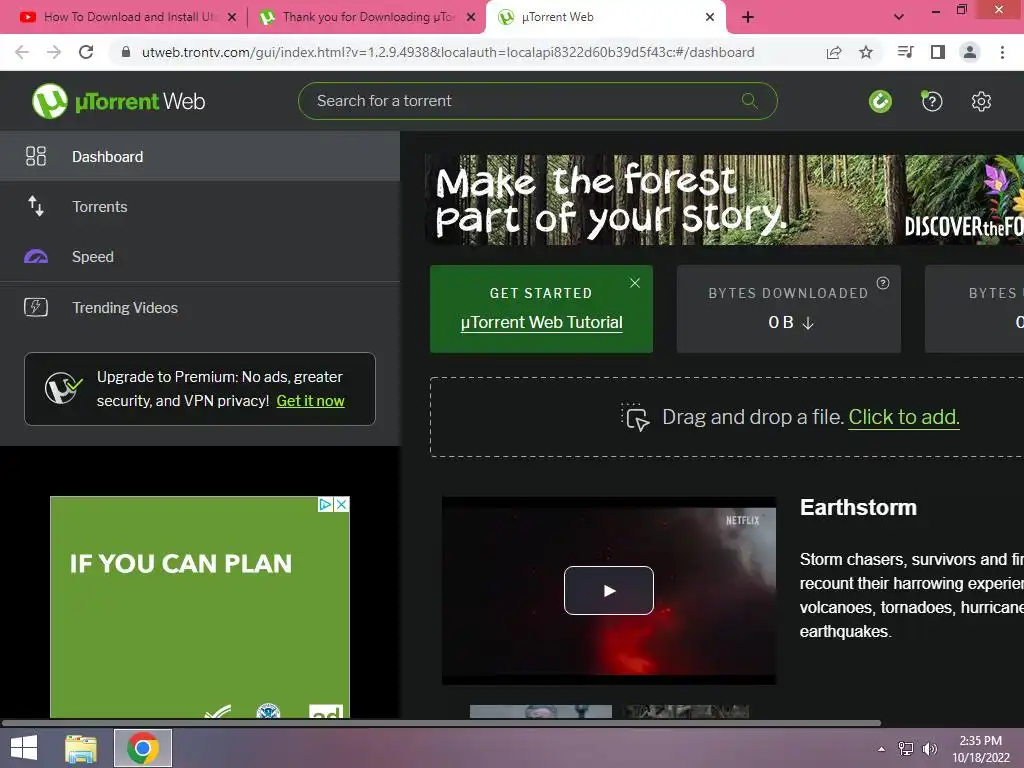Click the Premium upgrade shield icon
The width and height of the screenshot is (1024, 768).
point(63,389)
